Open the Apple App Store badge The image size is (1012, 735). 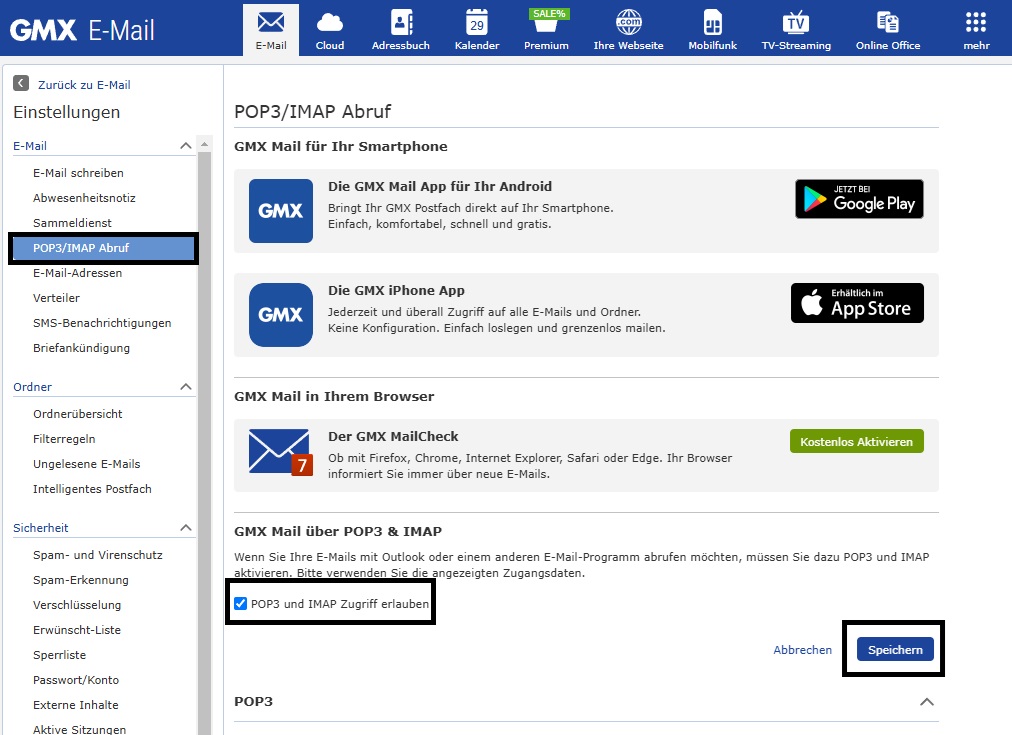click(x=857, y=303)
